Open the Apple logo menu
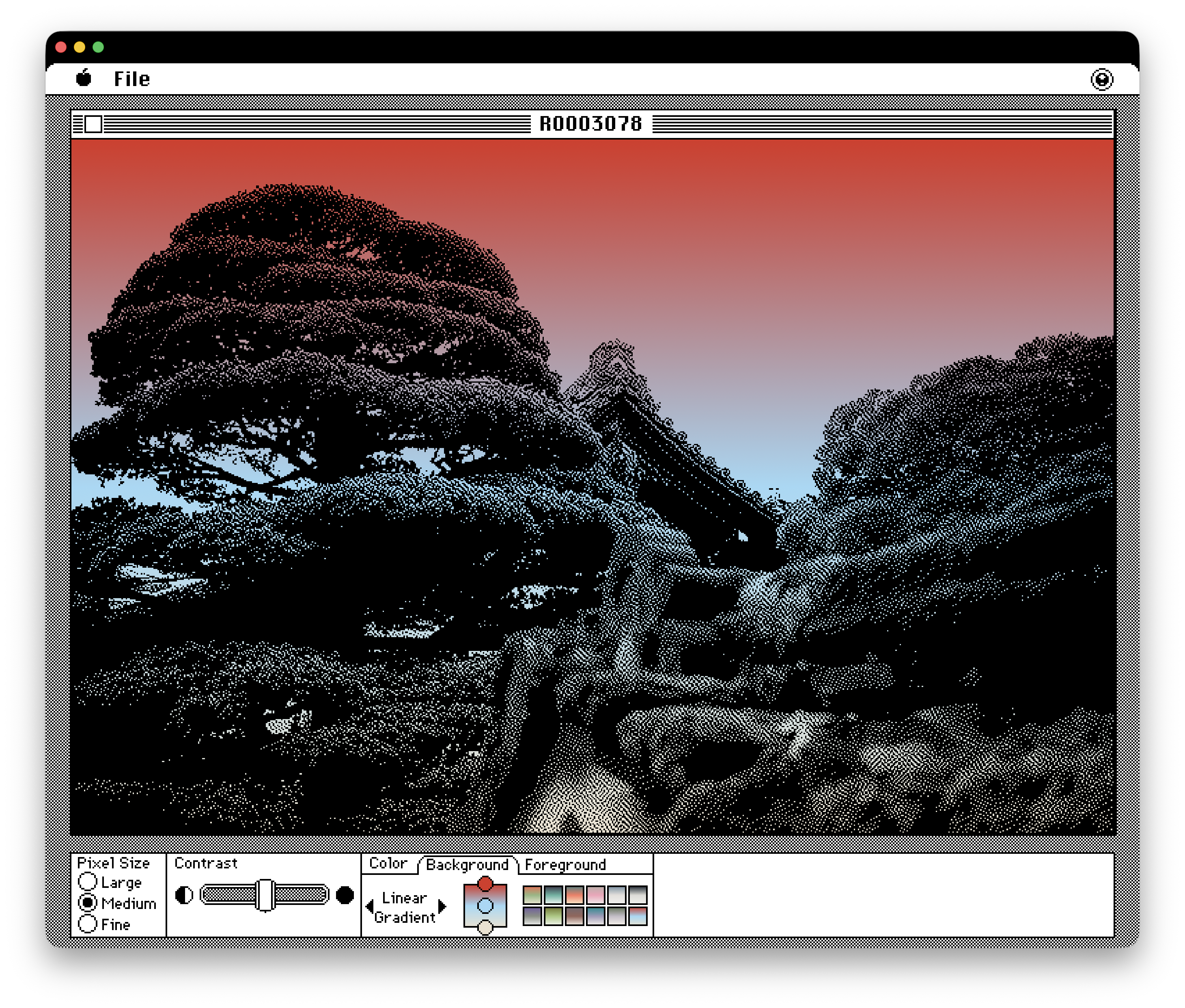The image size is (1185, 1008). 84,78
